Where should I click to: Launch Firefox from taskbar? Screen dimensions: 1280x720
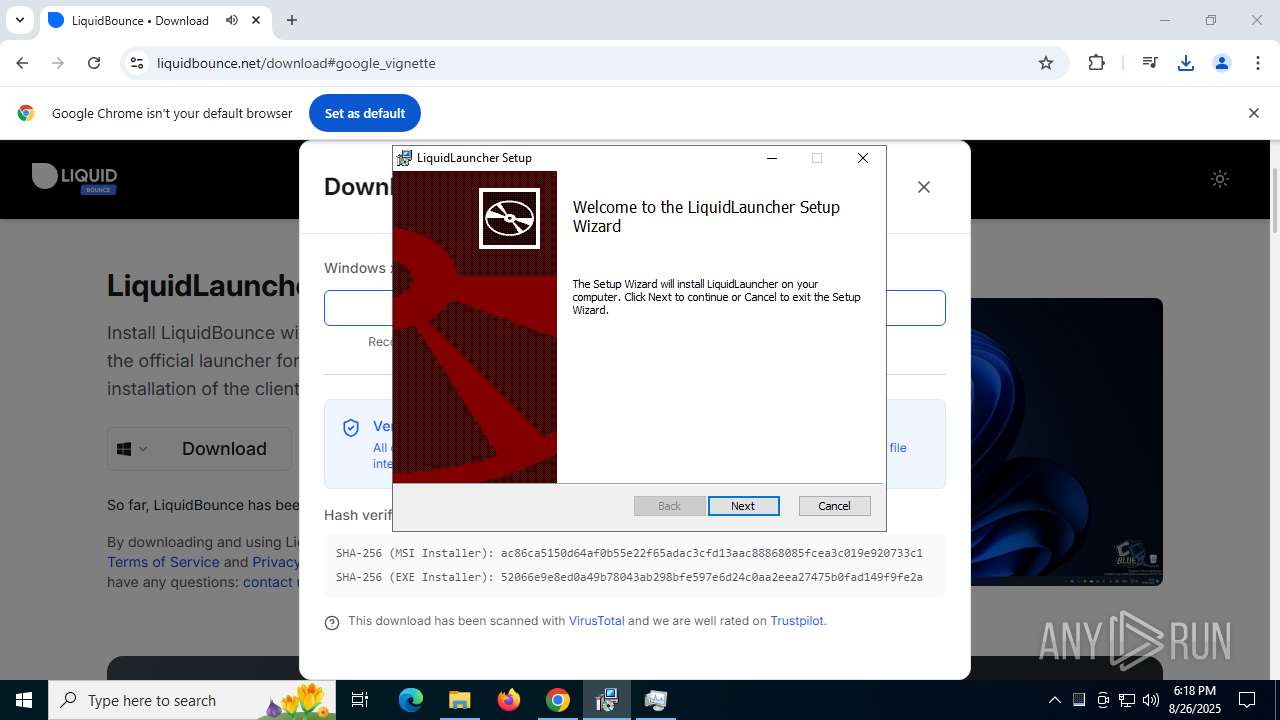pos(509,700)
